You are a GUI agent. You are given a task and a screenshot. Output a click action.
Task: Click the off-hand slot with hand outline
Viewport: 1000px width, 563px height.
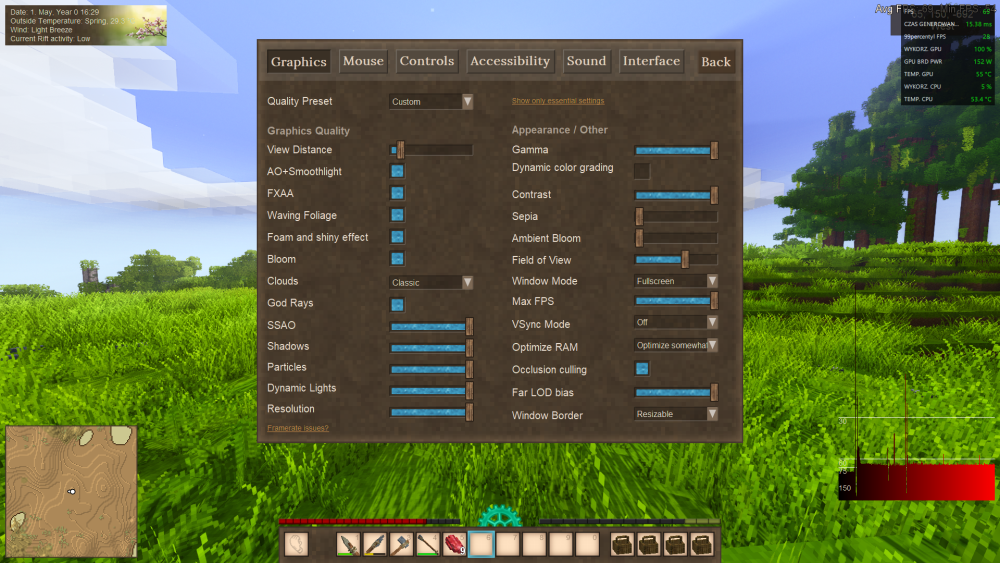(x=296, y=545)
